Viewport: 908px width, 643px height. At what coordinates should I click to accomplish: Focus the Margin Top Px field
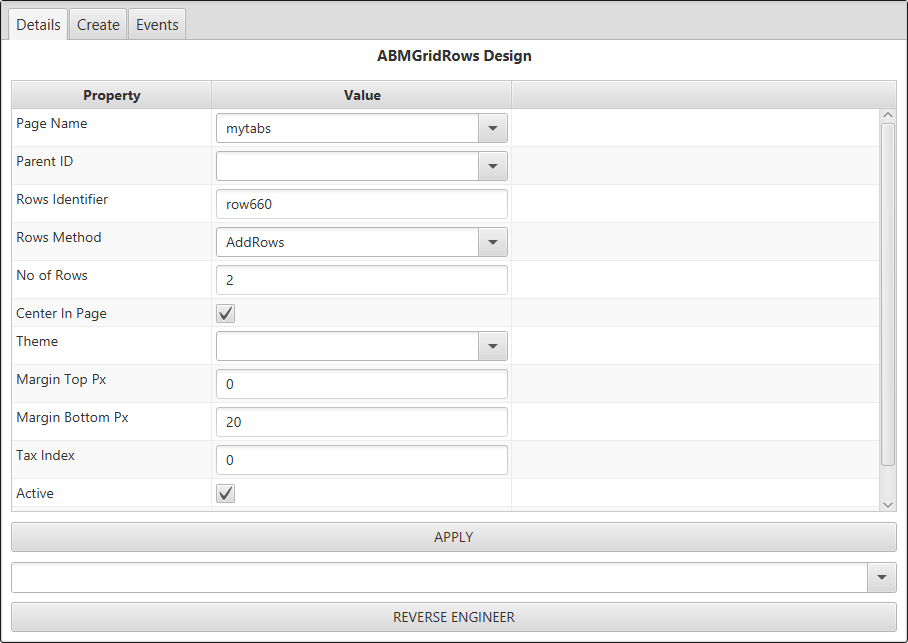tap(361, 384)
